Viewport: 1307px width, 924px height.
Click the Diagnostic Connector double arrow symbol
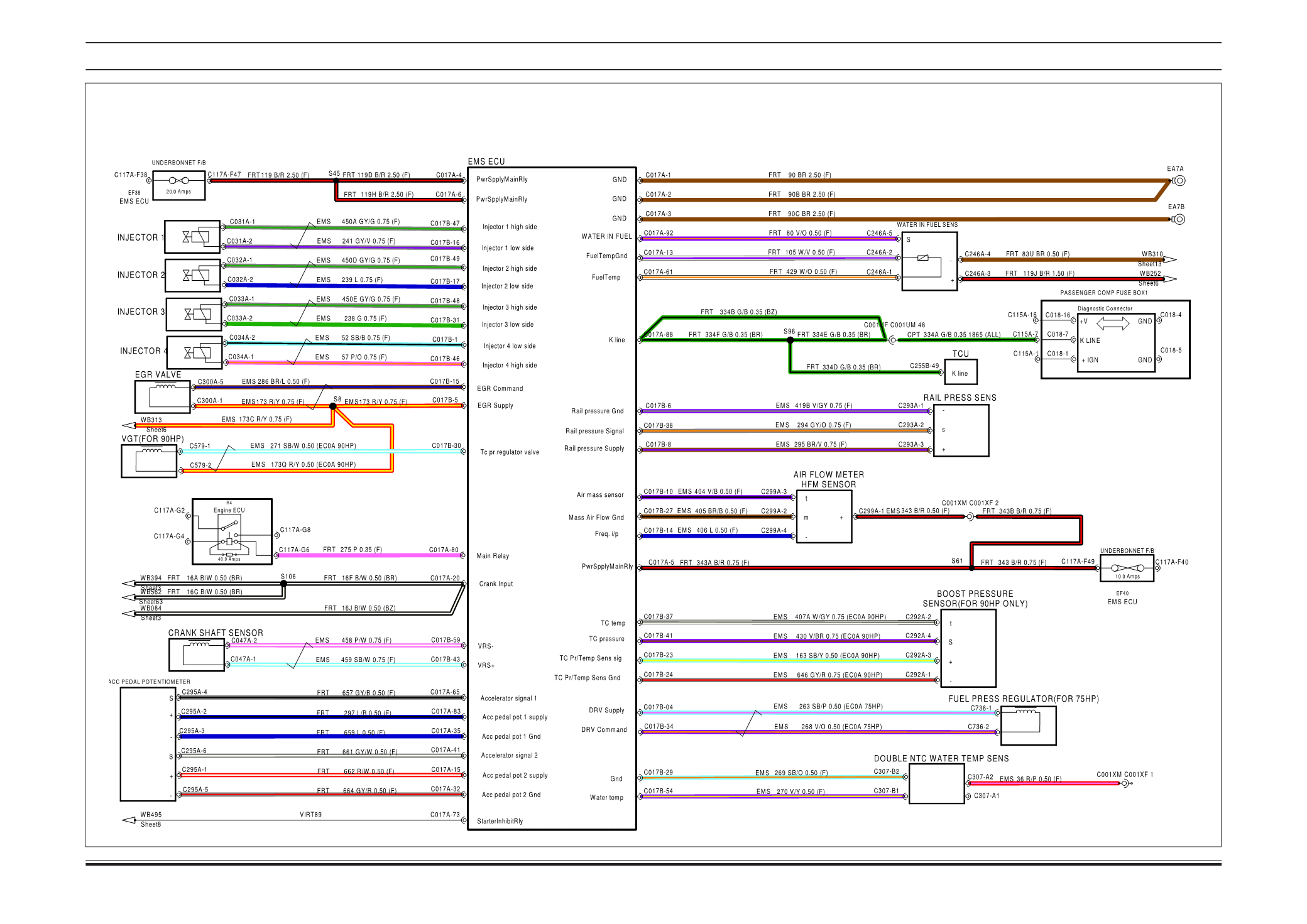tap(1113, 323)
